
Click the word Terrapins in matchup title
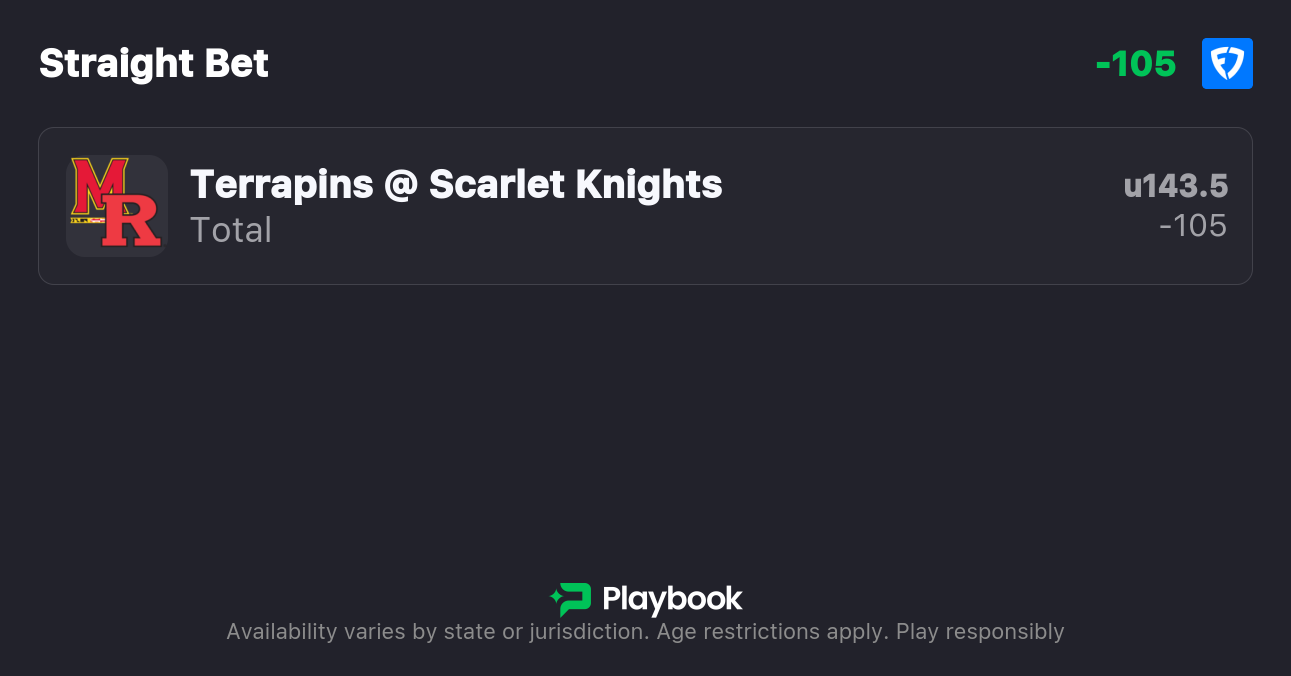point(279,185)
